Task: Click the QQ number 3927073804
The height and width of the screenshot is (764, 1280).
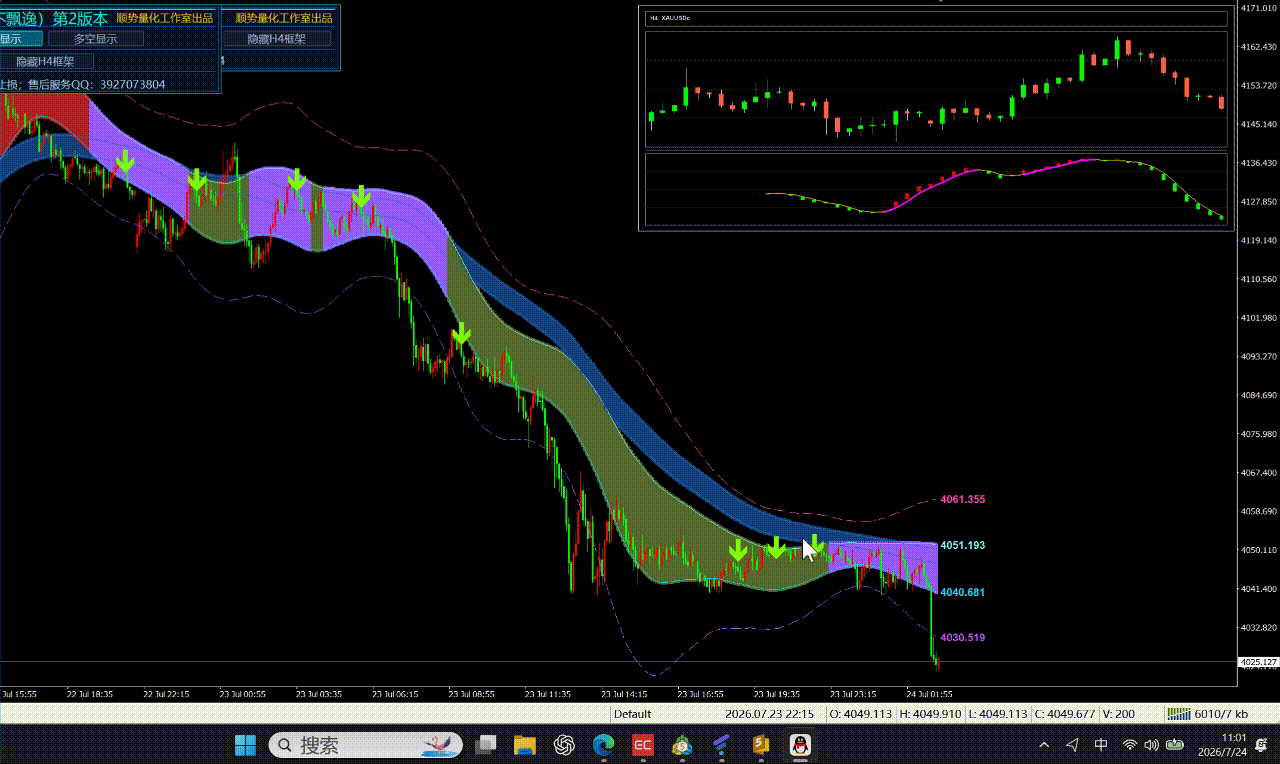Action: 133,85
